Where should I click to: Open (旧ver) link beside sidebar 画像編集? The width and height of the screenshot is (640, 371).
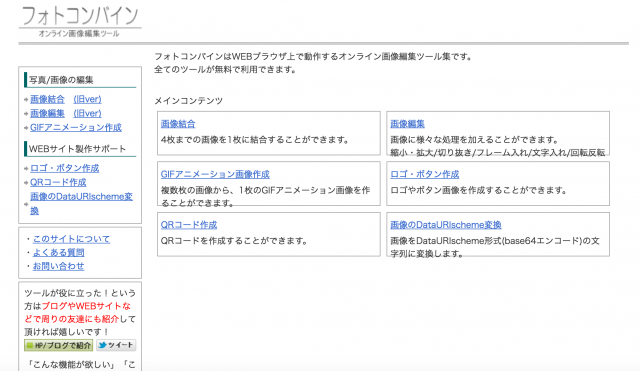pyautogui.click(x=87, y=113)
